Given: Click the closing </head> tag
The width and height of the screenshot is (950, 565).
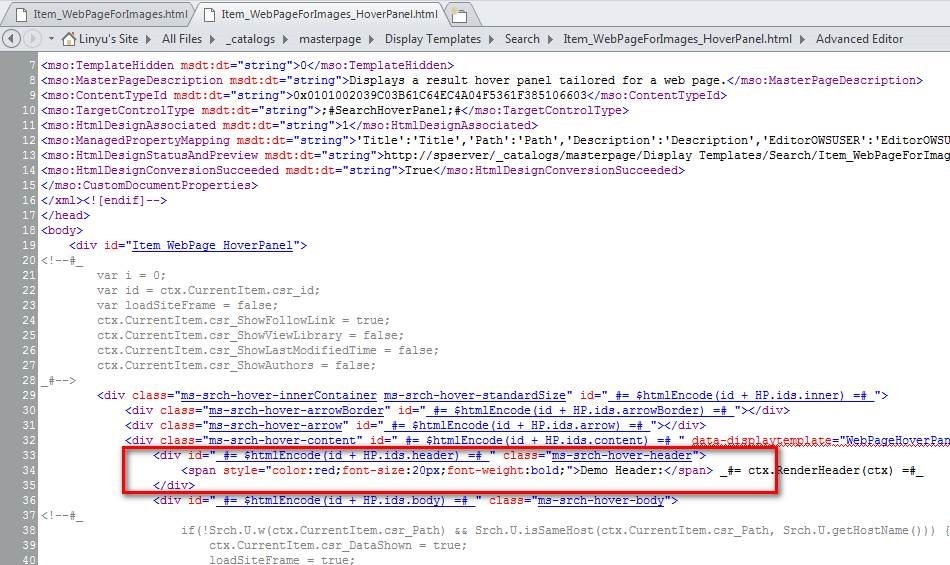Looking at the screenshot, I should point(65,216).
